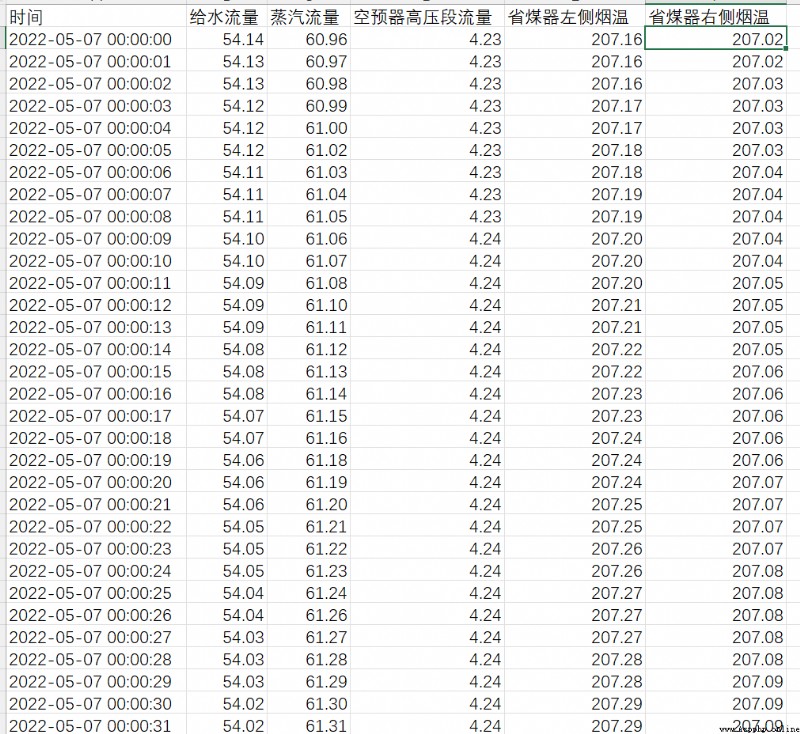Image resolution: width=800 pixels, height=734 pixels.
Task: Select 给水流量 cell in the 00:00:30 row
Action: (227, 703)
